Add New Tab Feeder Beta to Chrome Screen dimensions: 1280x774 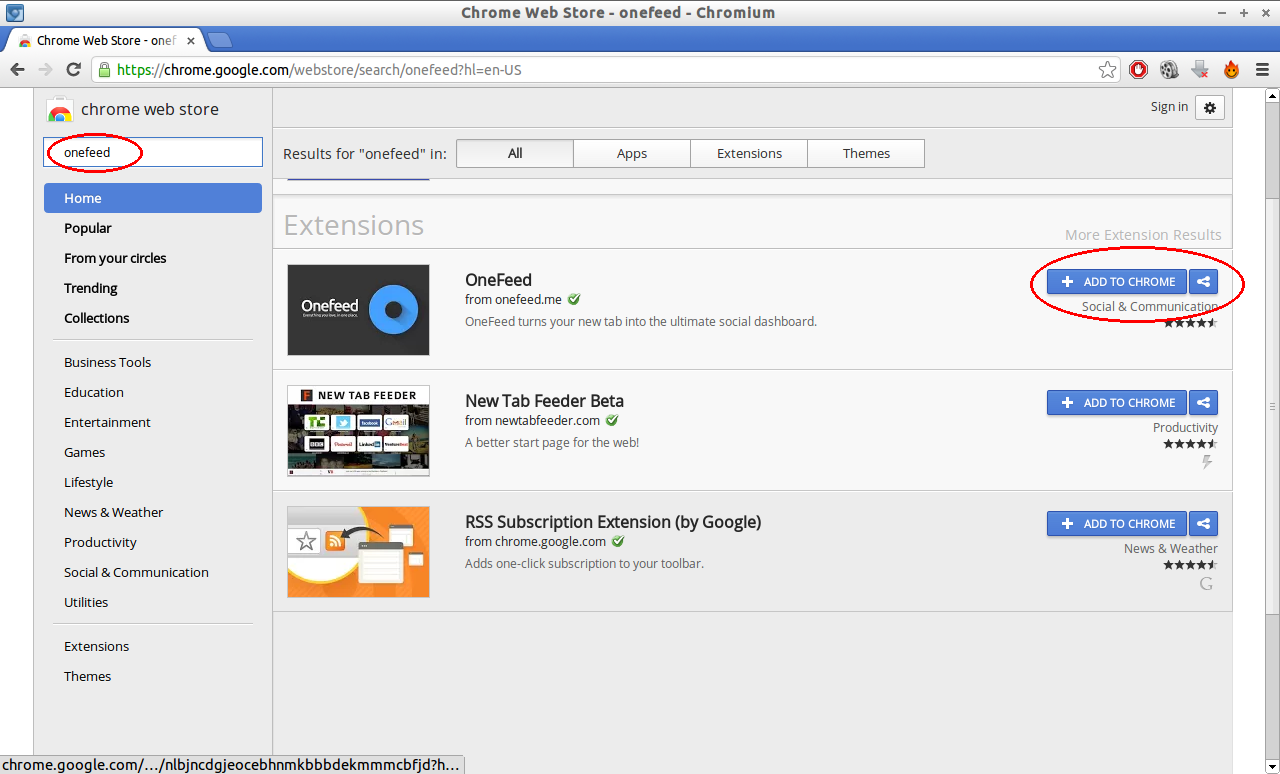click(x=1117, y=403)
